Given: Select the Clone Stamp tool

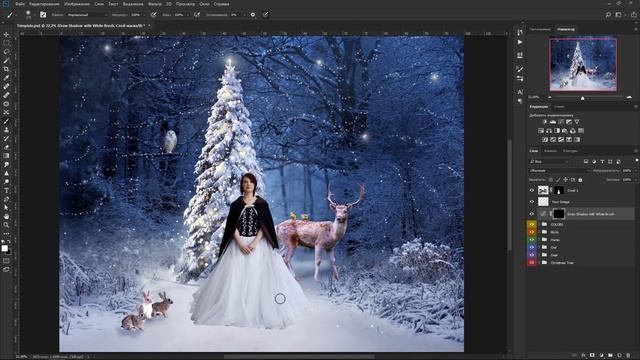Looking at the screenshot, I should tap(6, 129).
